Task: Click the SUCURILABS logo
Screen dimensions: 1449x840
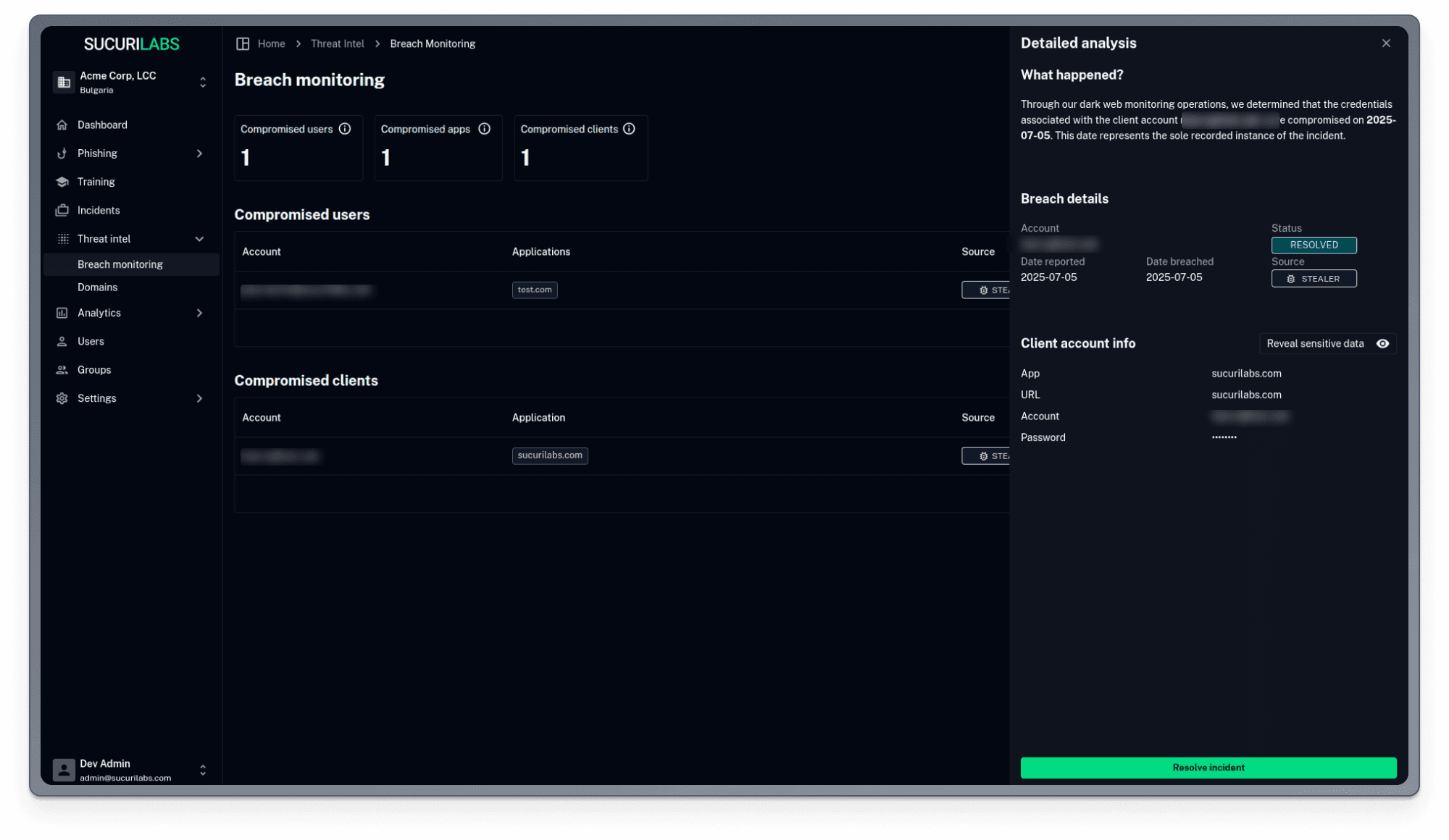Action: (131, 44)
